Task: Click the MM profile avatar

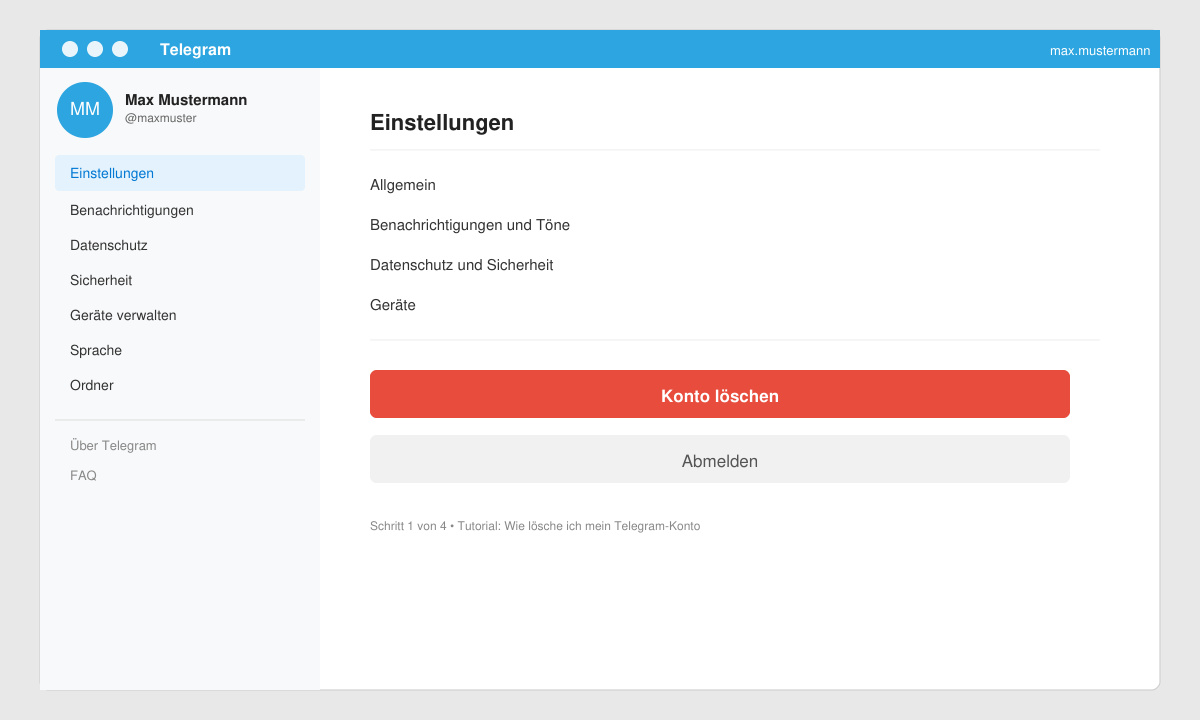Action: pyautogui.click(x=85, y=110)
